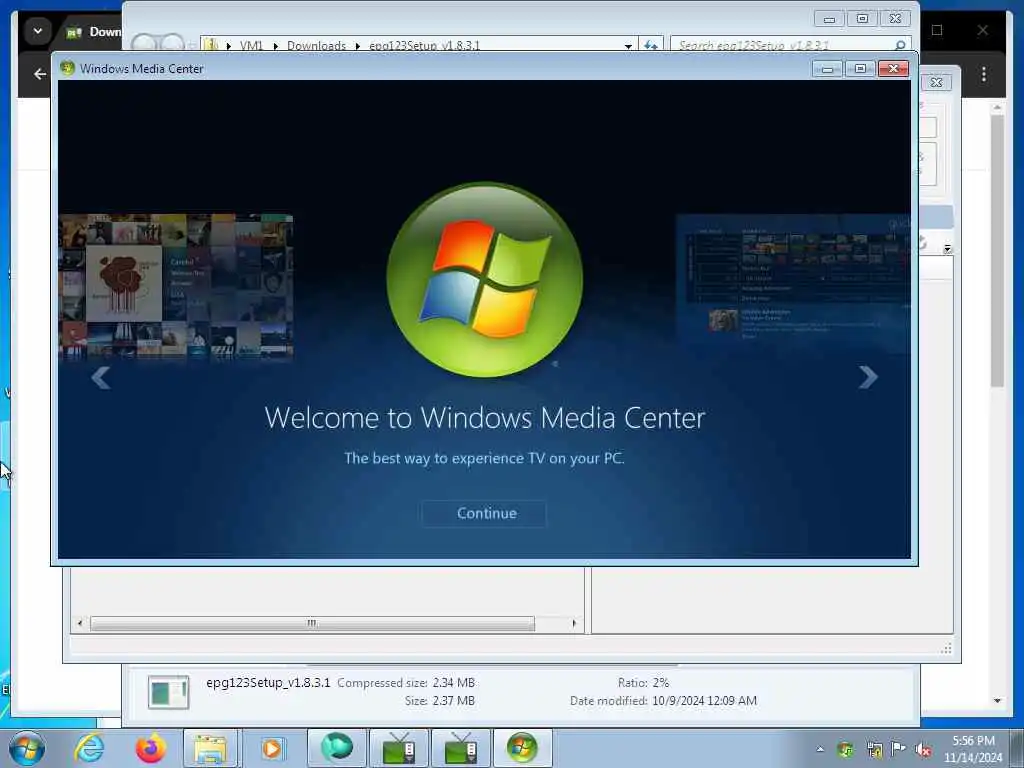Close the Windows Media Center window
The height and width of the screenshot is (768, 1024).
pyautogui.click(x=893, y=69)
